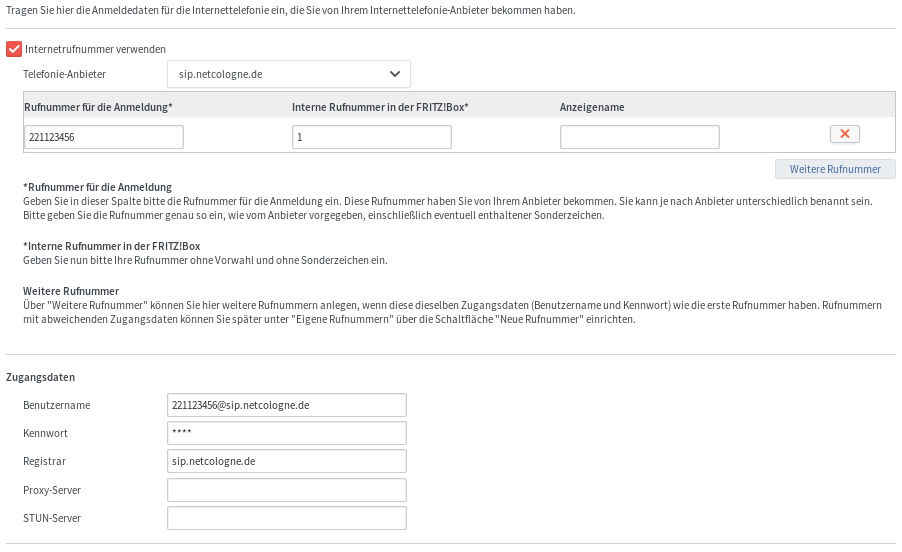Image resolution: width=902 pixels, height=552 pixels.
Task: Delete the phone number row with red X
Action: point(844,134)
